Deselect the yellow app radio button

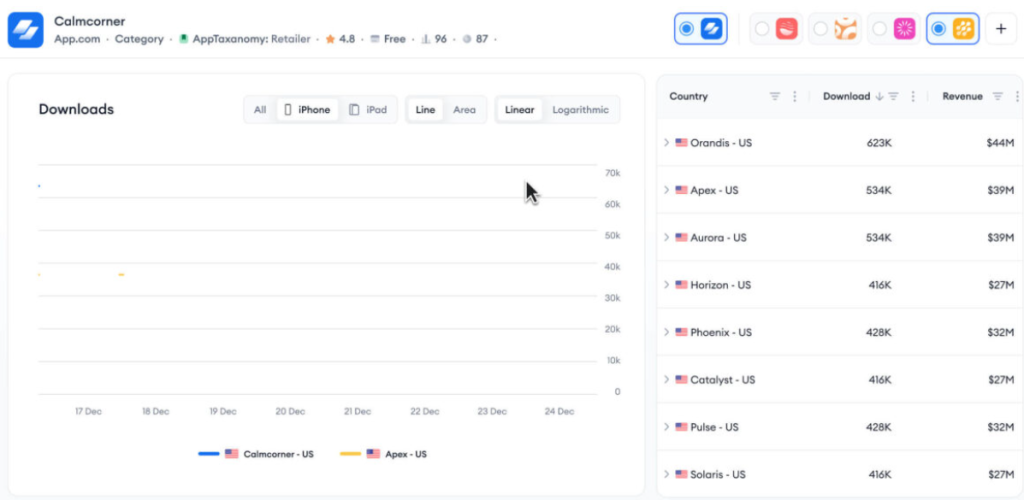coord(938,29)
